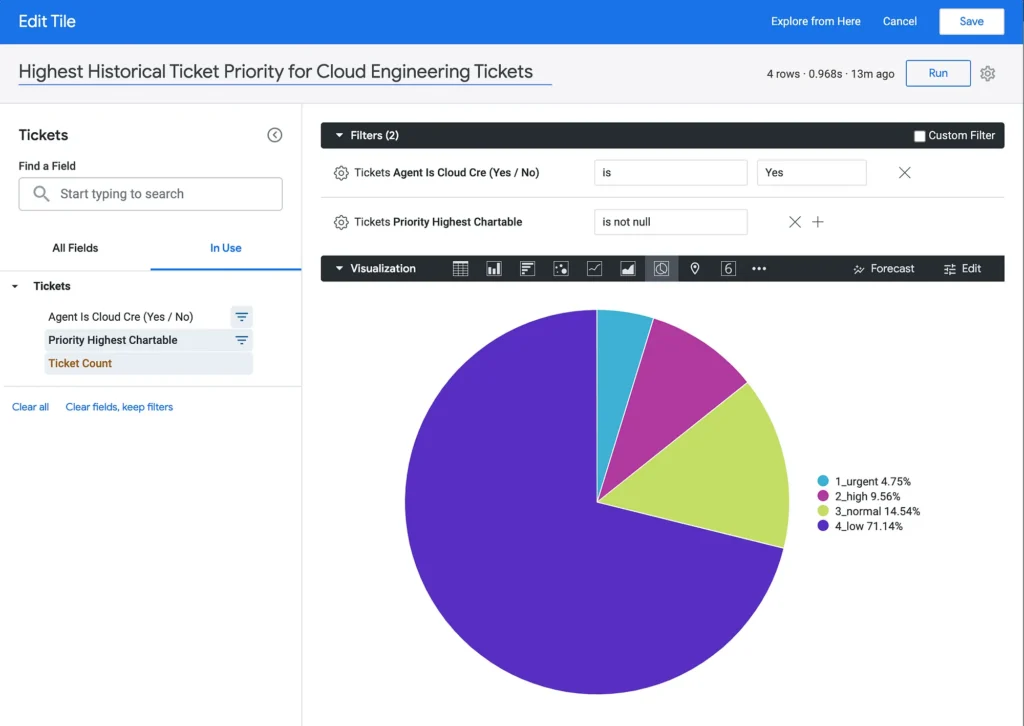The image size is (1024, 726).
Task: Open the tile settings gear
Action: [988, 74]
